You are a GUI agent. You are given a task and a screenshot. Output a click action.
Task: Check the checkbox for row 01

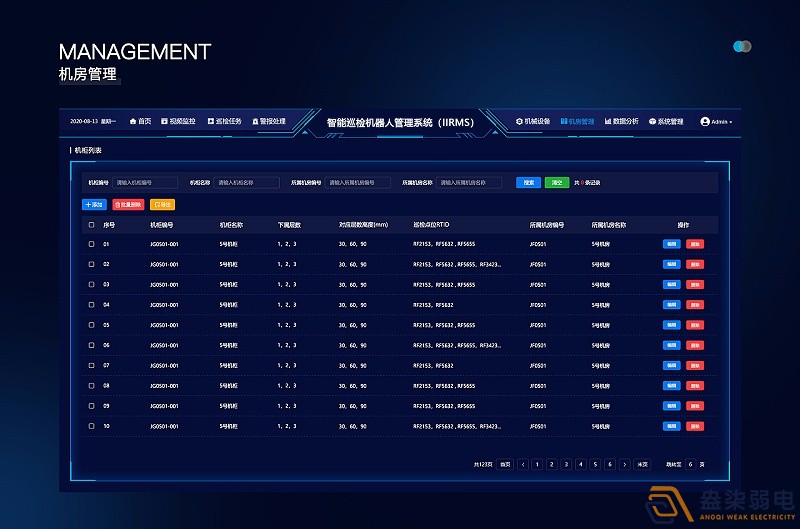click(92, 244)
